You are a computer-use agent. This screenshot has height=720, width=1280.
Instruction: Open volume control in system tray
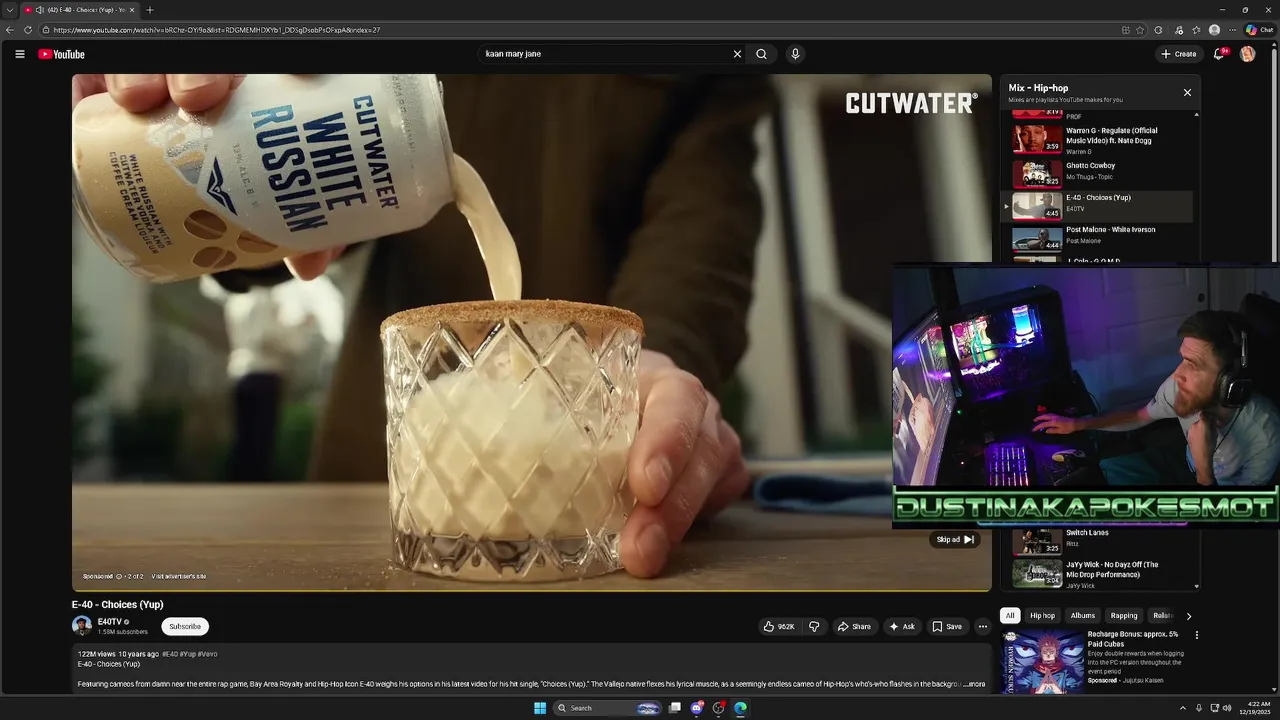point(1227,708)
